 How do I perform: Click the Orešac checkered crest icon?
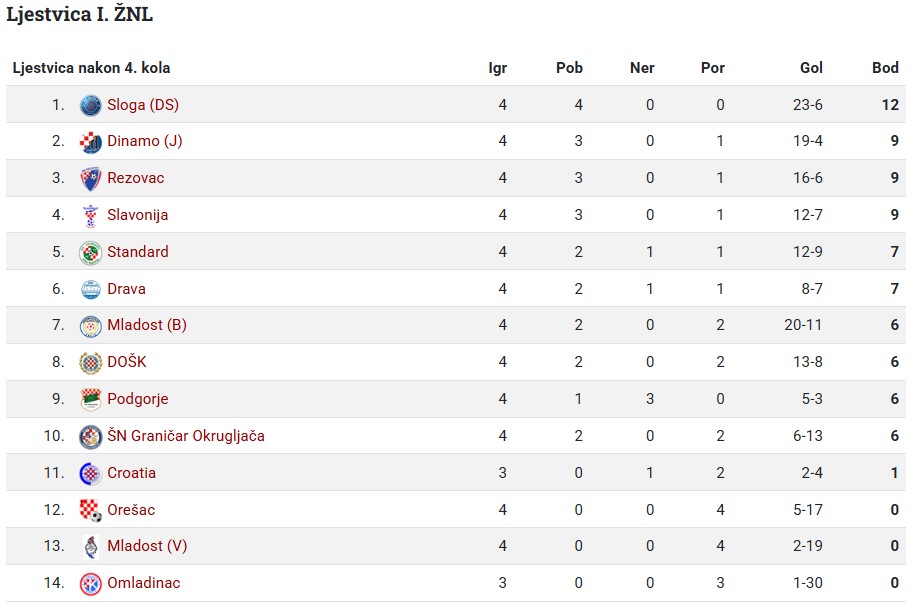click(x=91, y=510)
